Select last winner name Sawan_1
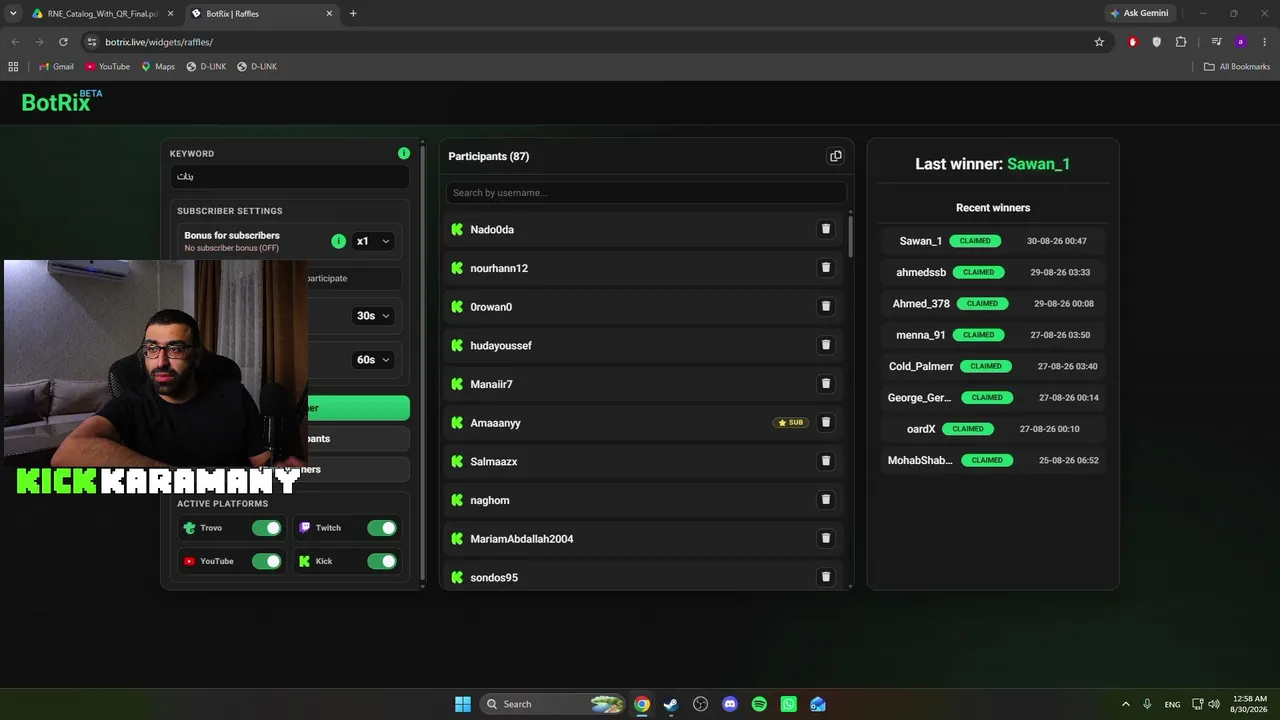Viewport: 1280px width, 720px height. pyautogui.click(x=1038, y=164)
